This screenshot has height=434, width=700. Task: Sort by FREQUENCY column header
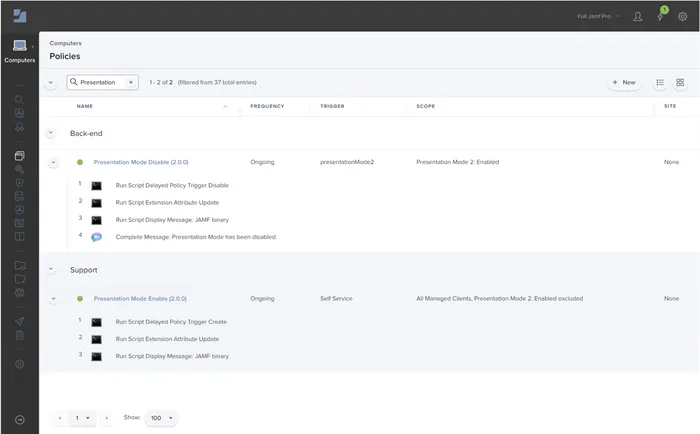[x=267, y=106]
